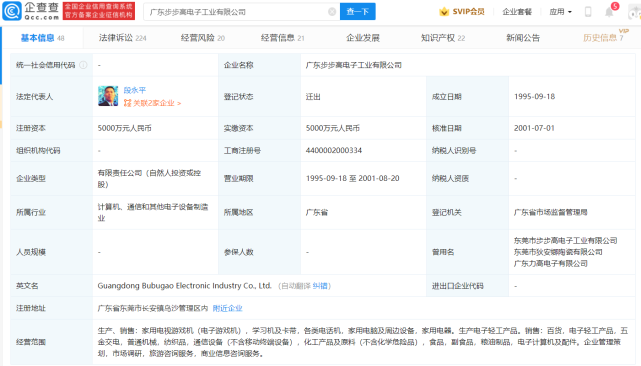Switch to 历史信息 VIP tab

(603, 38)
